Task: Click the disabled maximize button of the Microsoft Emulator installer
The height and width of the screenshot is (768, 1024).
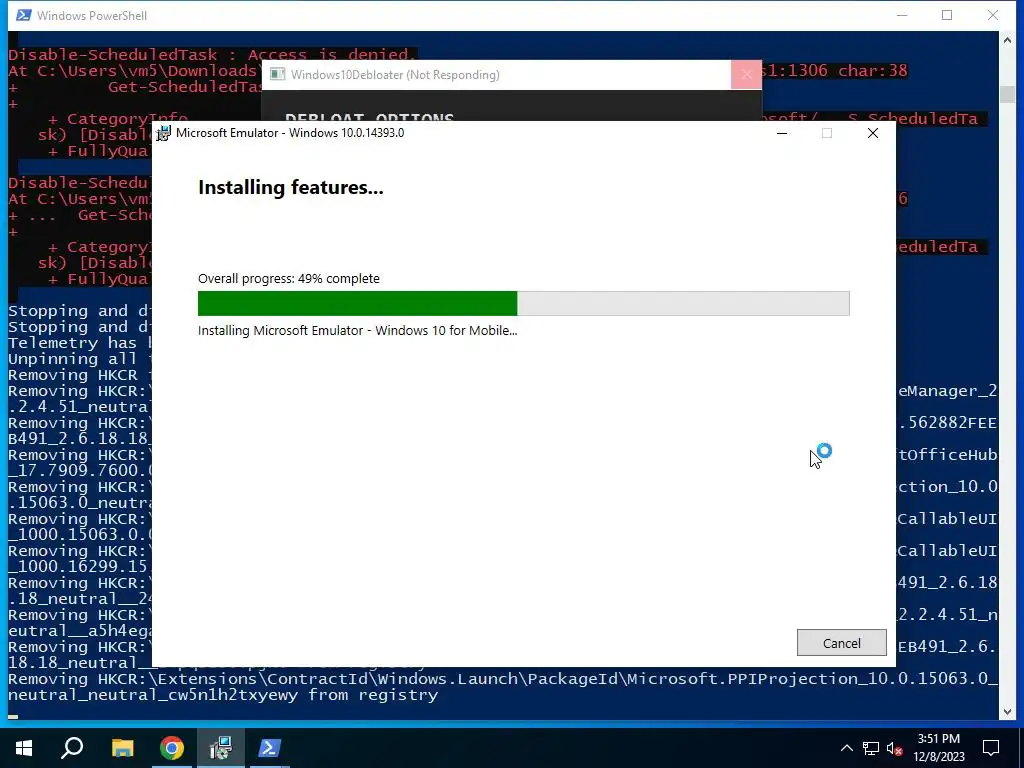Action: (x=827, y=133)
